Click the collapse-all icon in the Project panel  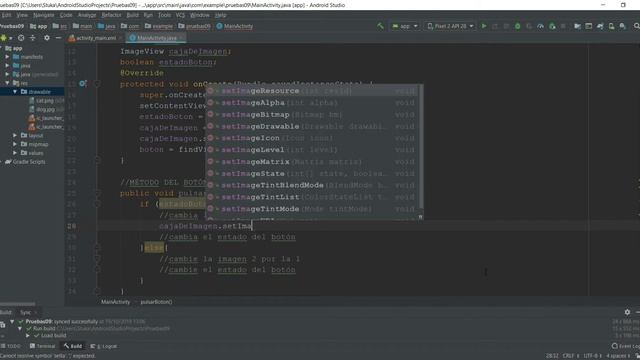(33, 38)
